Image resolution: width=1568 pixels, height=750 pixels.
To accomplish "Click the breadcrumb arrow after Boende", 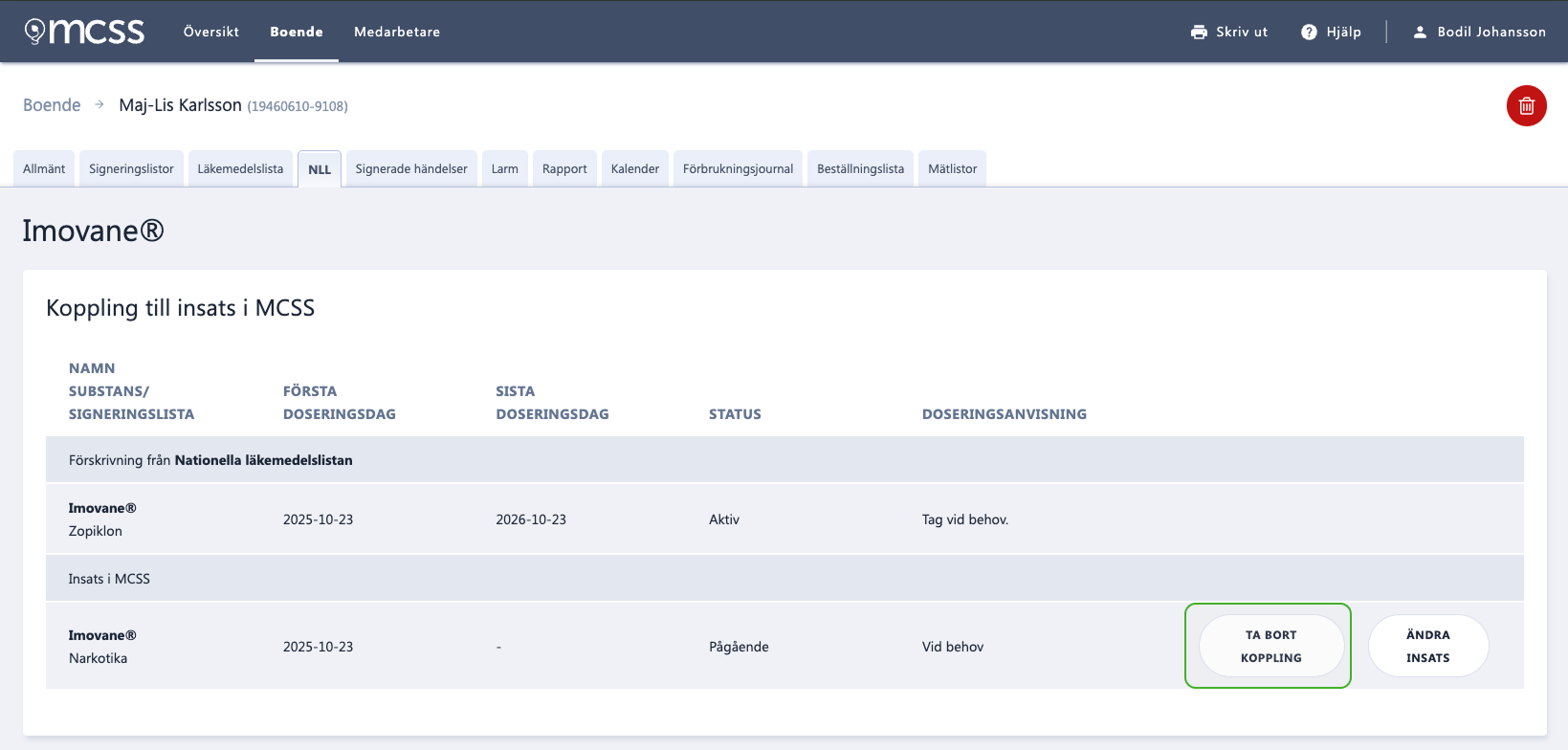I will coord(99,104).
